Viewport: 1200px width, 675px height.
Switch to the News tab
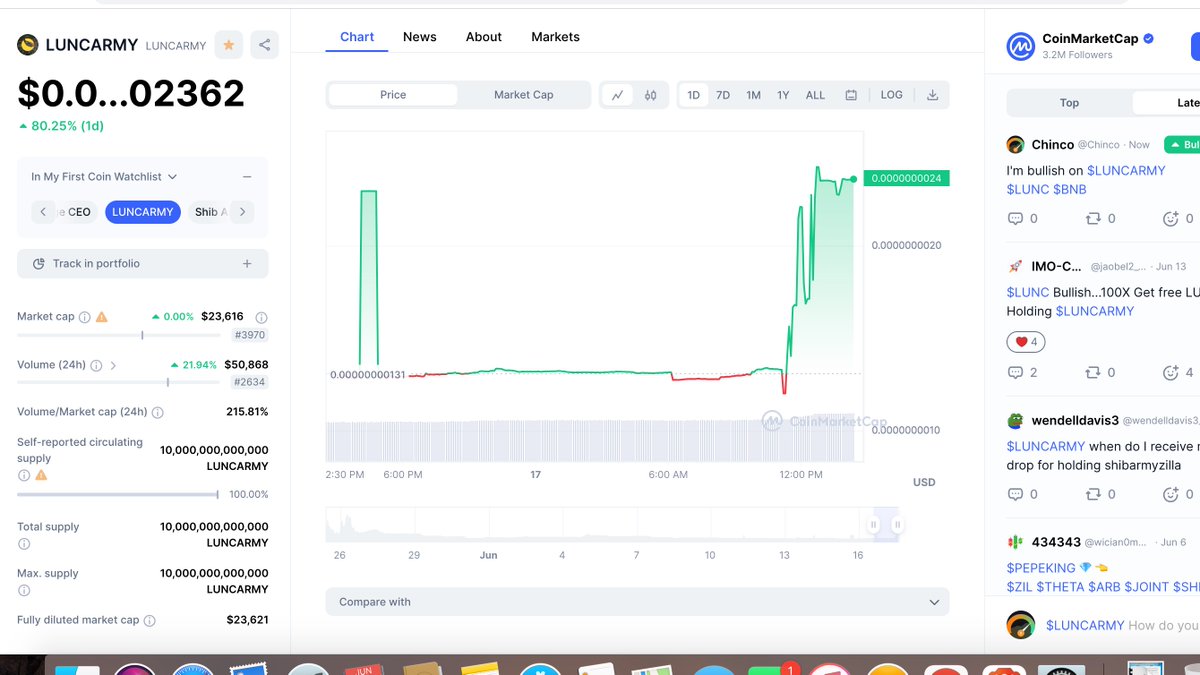[x=419, y=36]
